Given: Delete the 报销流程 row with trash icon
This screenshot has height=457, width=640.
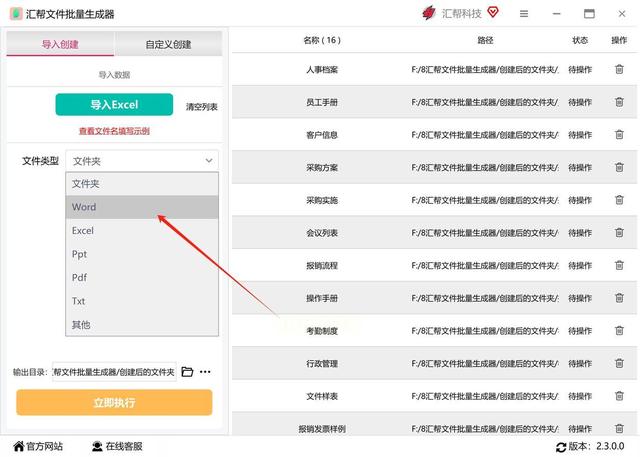Looking at the screenshot, I should click(619, 265).
